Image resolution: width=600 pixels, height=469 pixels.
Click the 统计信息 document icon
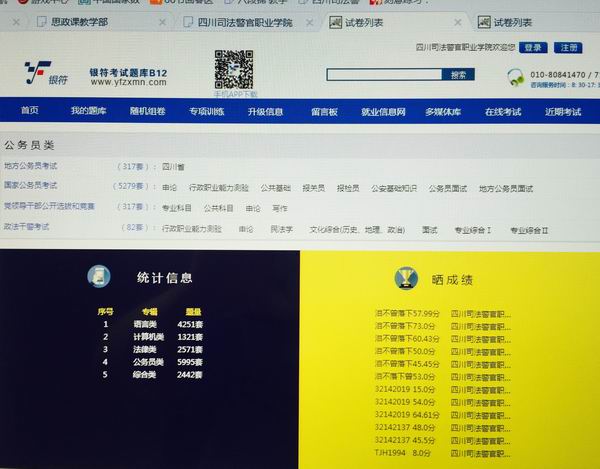(x=99, y=276)
